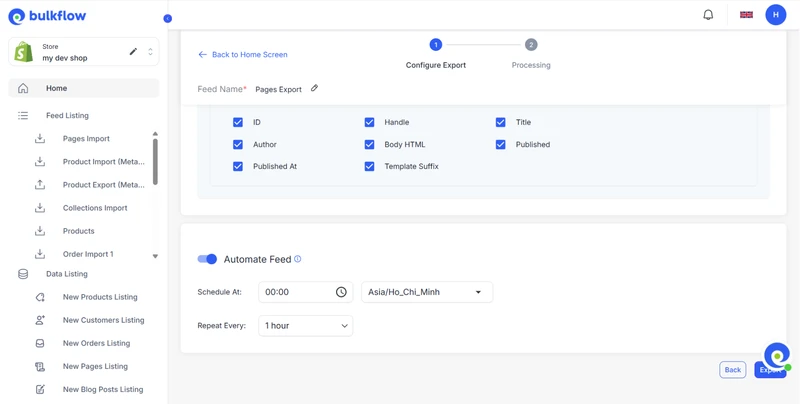The image size is (800, 404).
Task: Uncheck the Author checkbox
Action: (x=238, y=144)
